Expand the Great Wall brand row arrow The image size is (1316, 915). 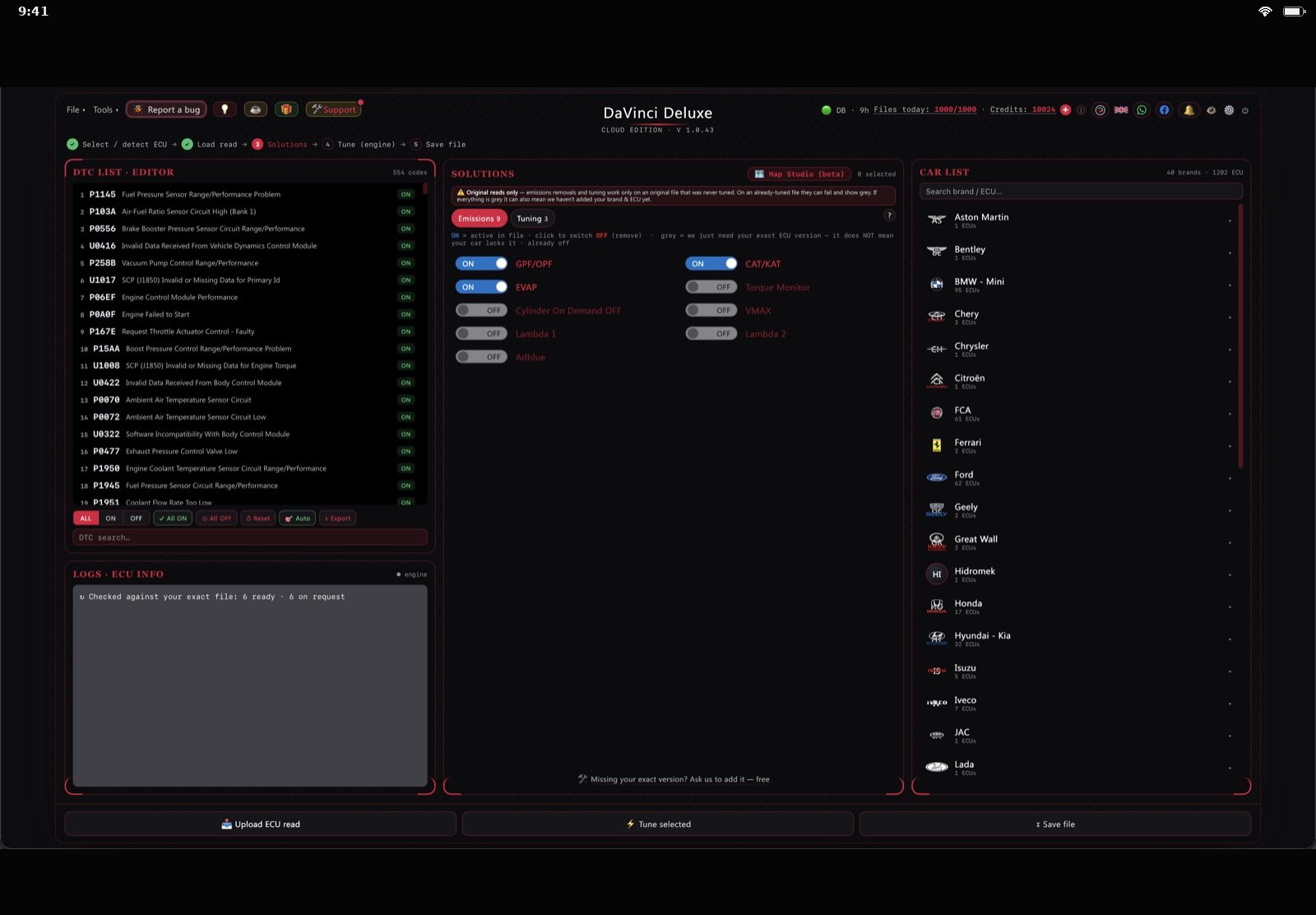coord(1230,543)
